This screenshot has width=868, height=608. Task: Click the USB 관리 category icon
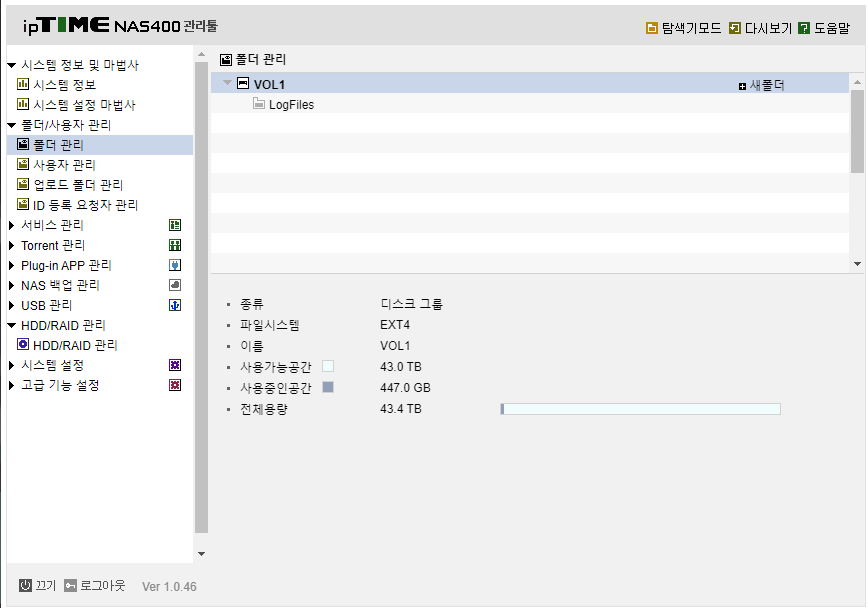click(175, 305)
